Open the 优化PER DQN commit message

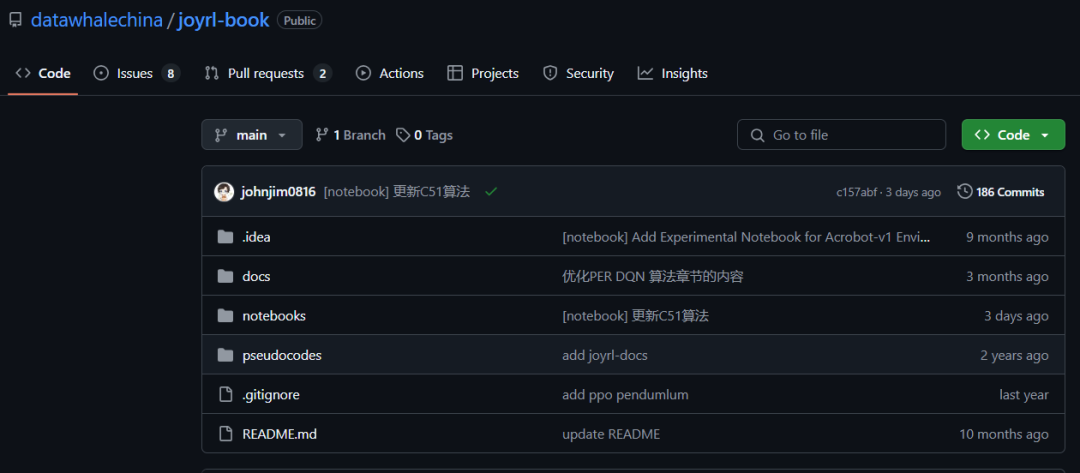point(652,276)
